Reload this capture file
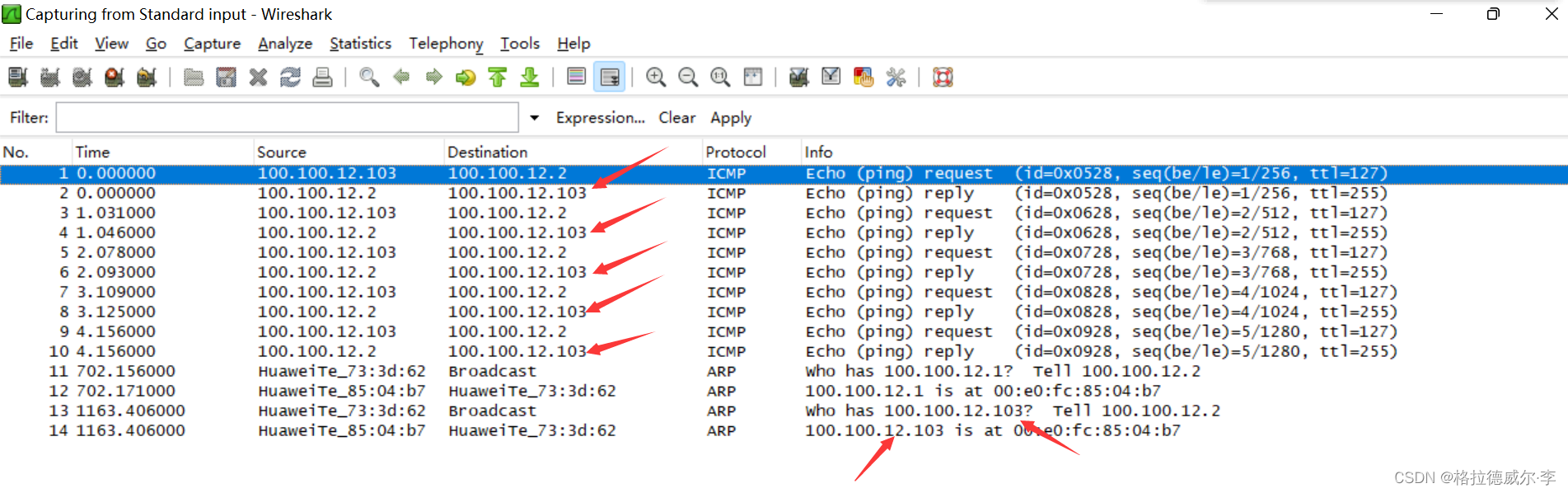The height and width of the screenshot is (493, 1568). [290, 77]
